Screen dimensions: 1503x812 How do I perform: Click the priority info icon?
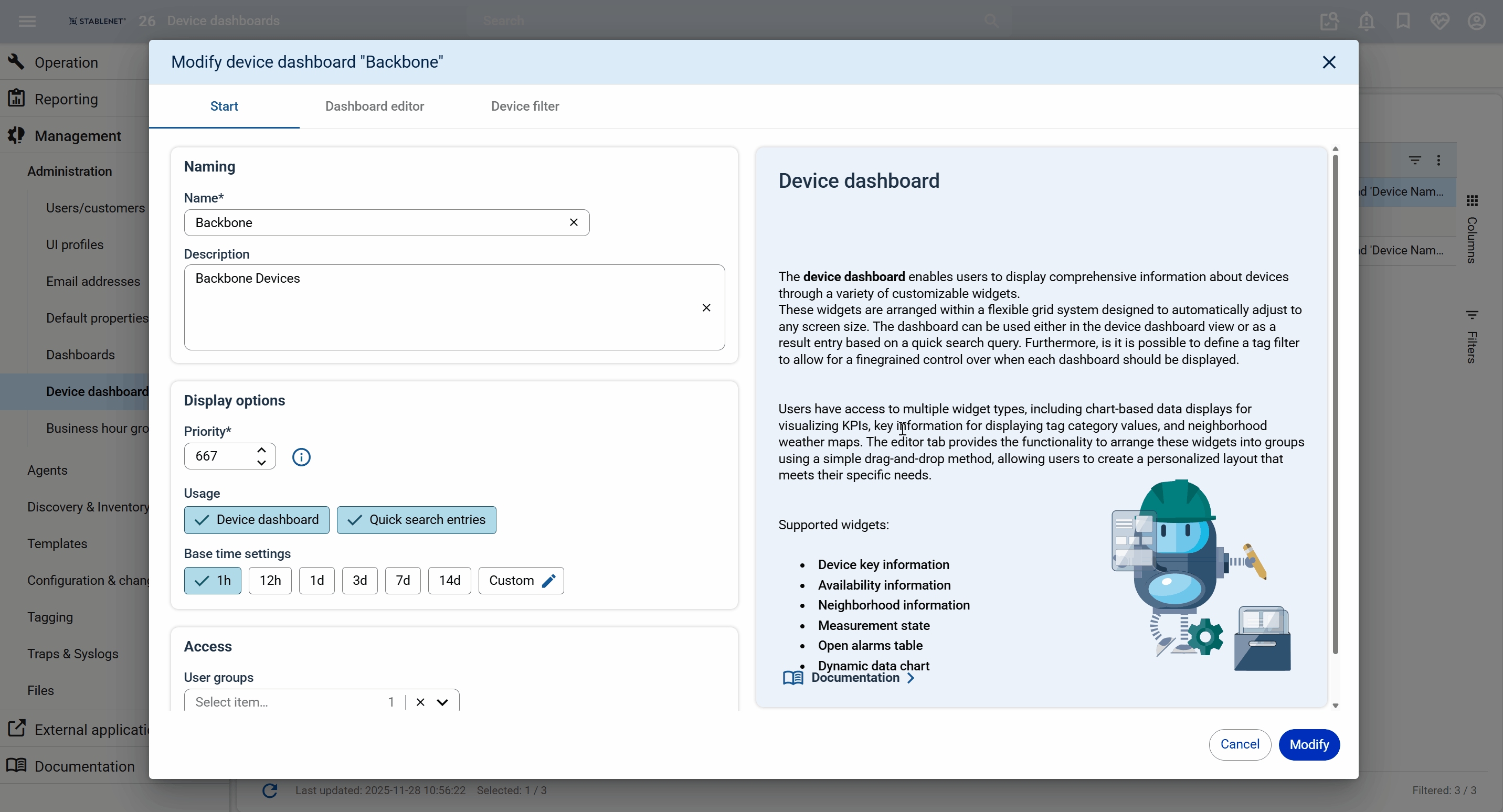(301, 457)
